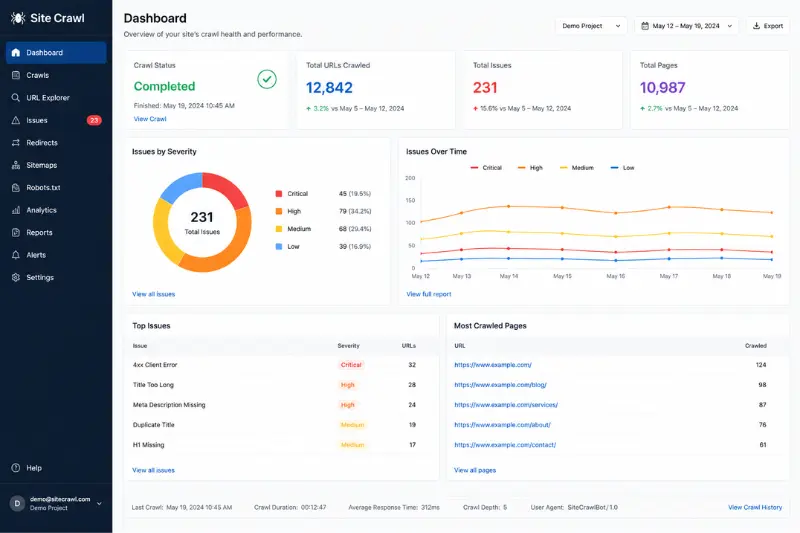The width and height of the screenshot is (800, 533).
Task: Toggle High series in chart legend
Action: (530, 168)
